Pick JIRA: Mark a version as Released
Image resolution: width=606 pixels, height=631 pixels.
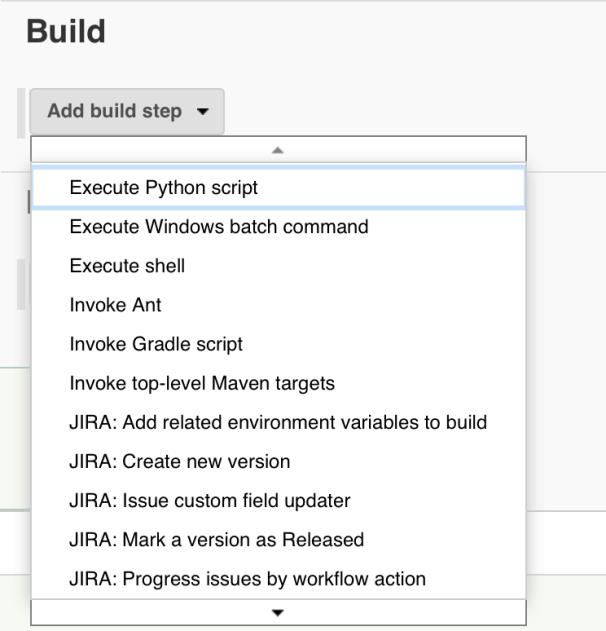278,540
